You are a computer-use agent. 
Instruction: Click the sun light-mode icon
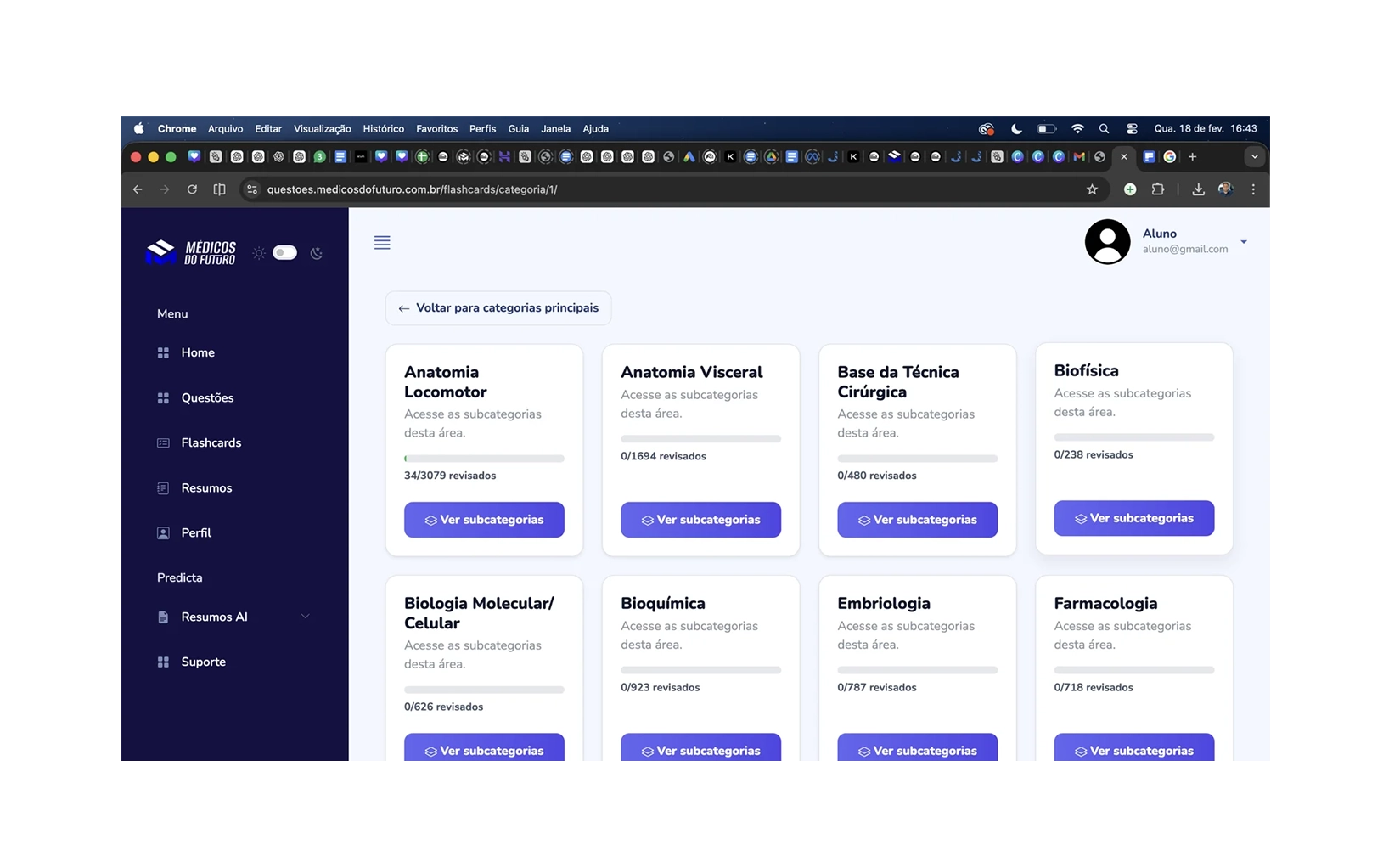[x=259, y=253]
